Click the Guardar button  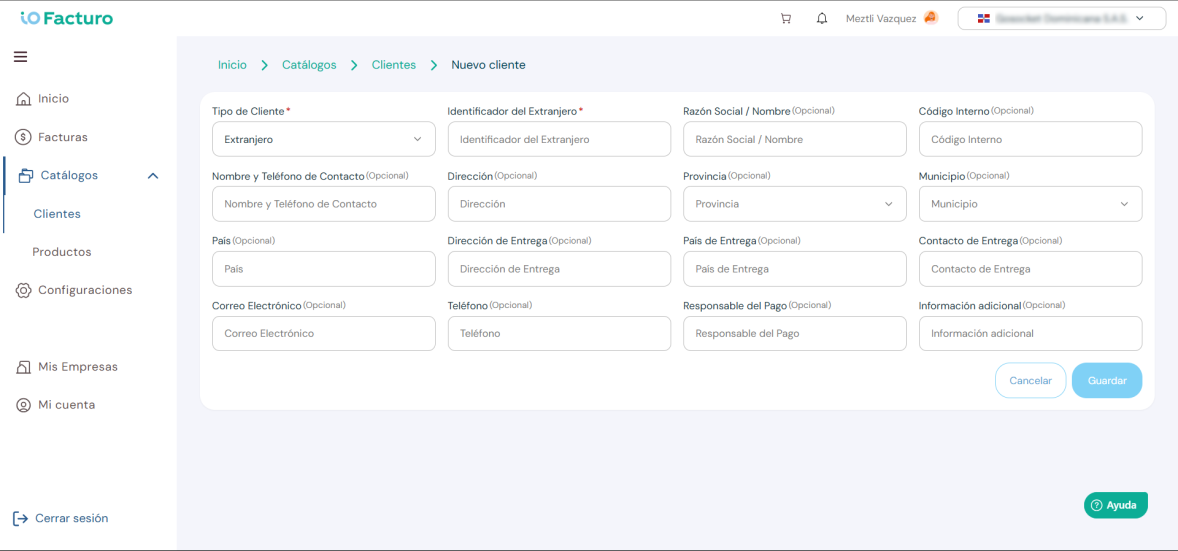click(1107, 380)
